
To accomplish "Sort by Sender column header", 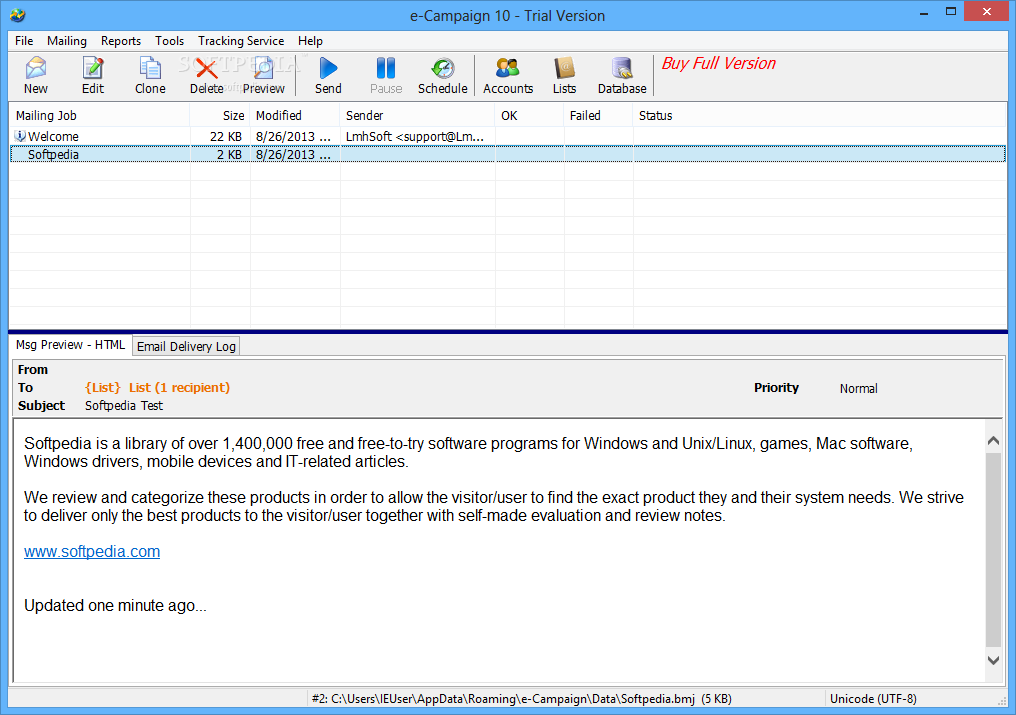I will coord(417,115).
